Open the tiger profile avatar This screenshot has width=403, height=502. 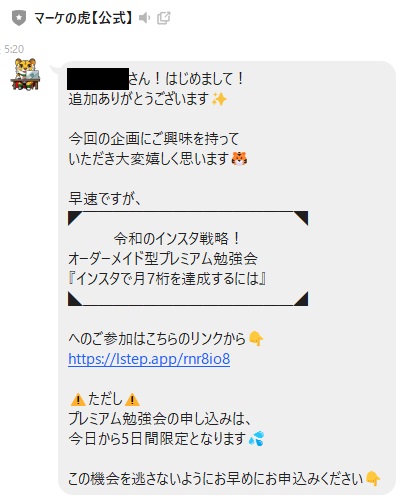click(x=25, y=74)
